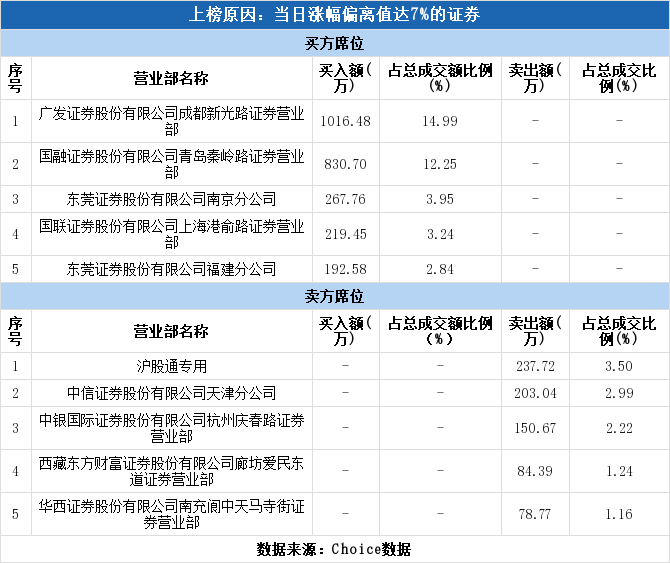Click the sell amount 150.67
This screenshot has width=670, height=563.
pyautogui.click(x=535, y=428)
